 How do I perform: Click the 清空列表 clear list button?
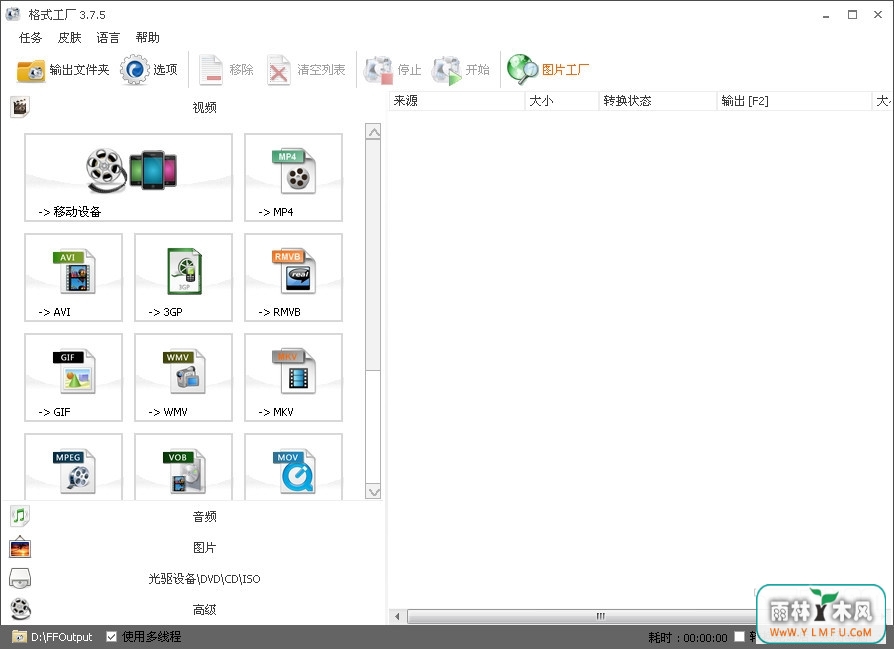click(x=306, y=70)
